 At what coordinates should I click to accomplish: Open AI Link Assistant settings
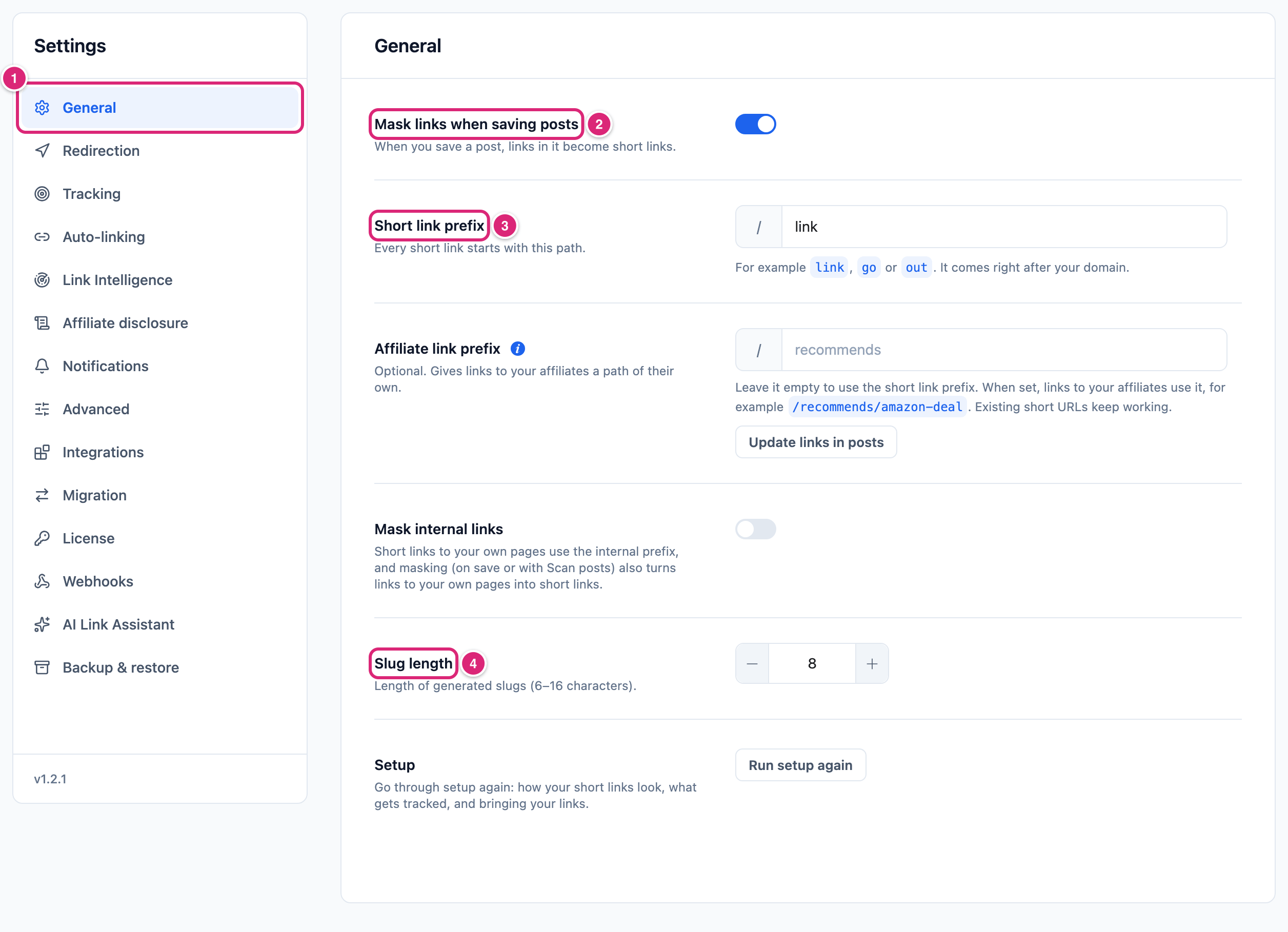point(160,624)
